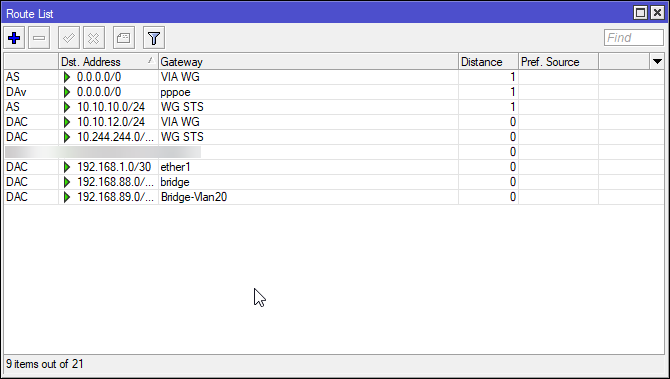The height and width of the screenshot is (379, 670).
Task: Sort by Gateway column header
Action: 308,62
